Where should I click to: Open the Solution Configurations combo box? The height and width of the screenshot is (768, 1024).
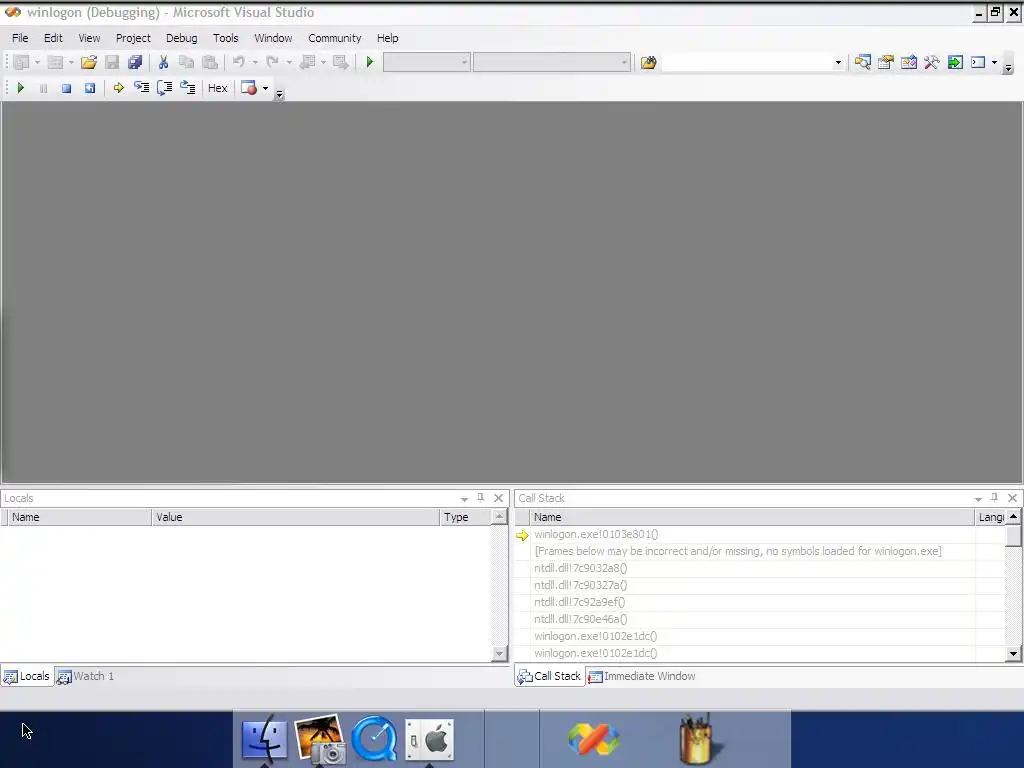[x=426, y=62]
